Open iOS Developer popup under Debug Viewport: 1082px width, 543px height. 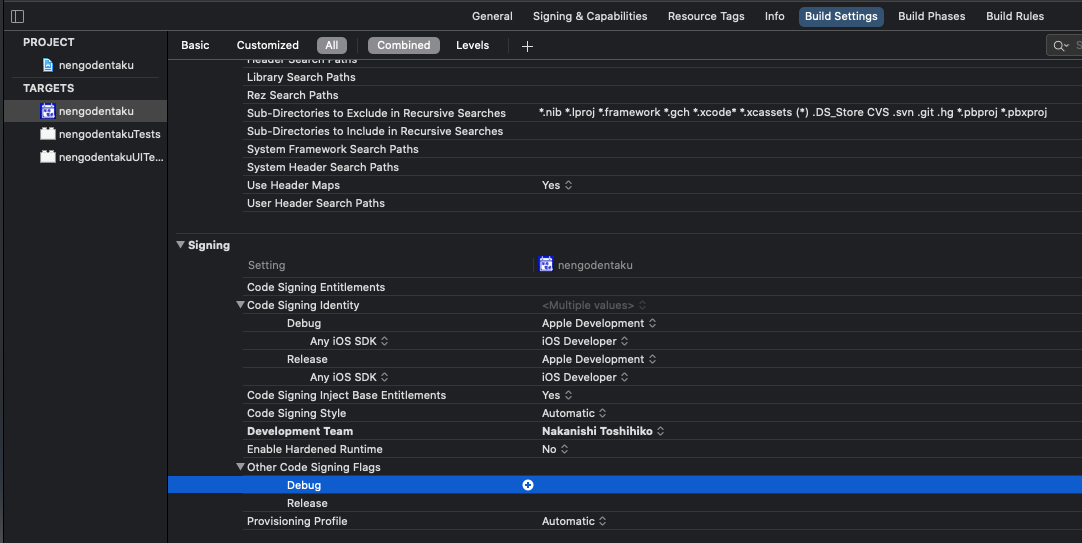585,341
